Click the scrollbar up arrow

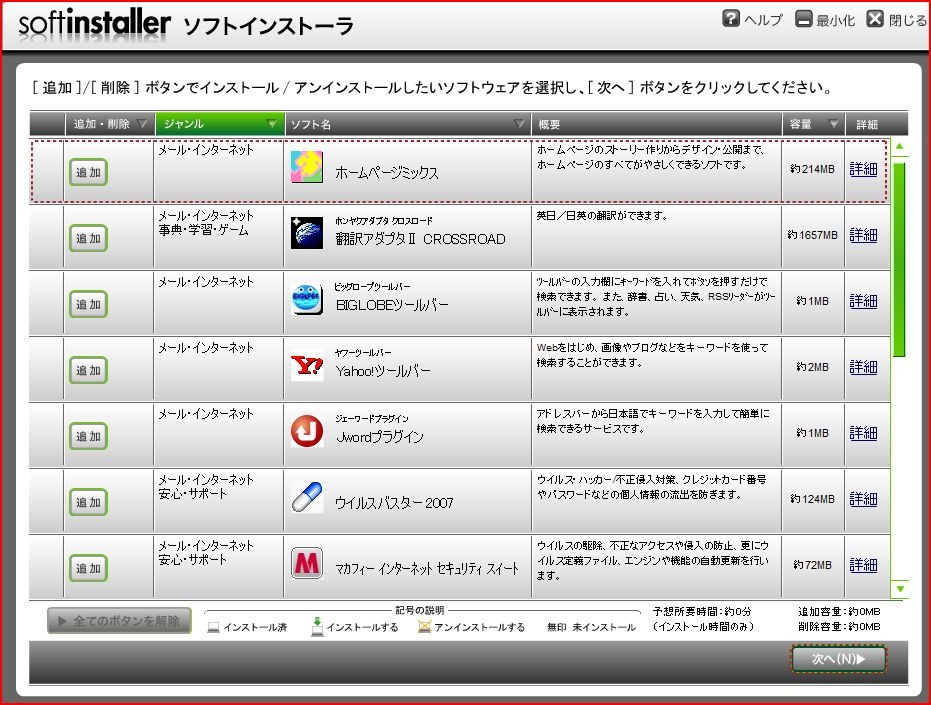900,147
